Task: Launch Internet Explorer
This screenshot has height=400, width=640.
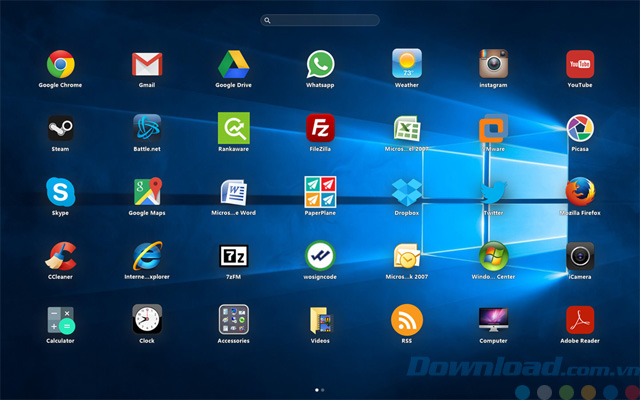Action: tap(147, 256)
